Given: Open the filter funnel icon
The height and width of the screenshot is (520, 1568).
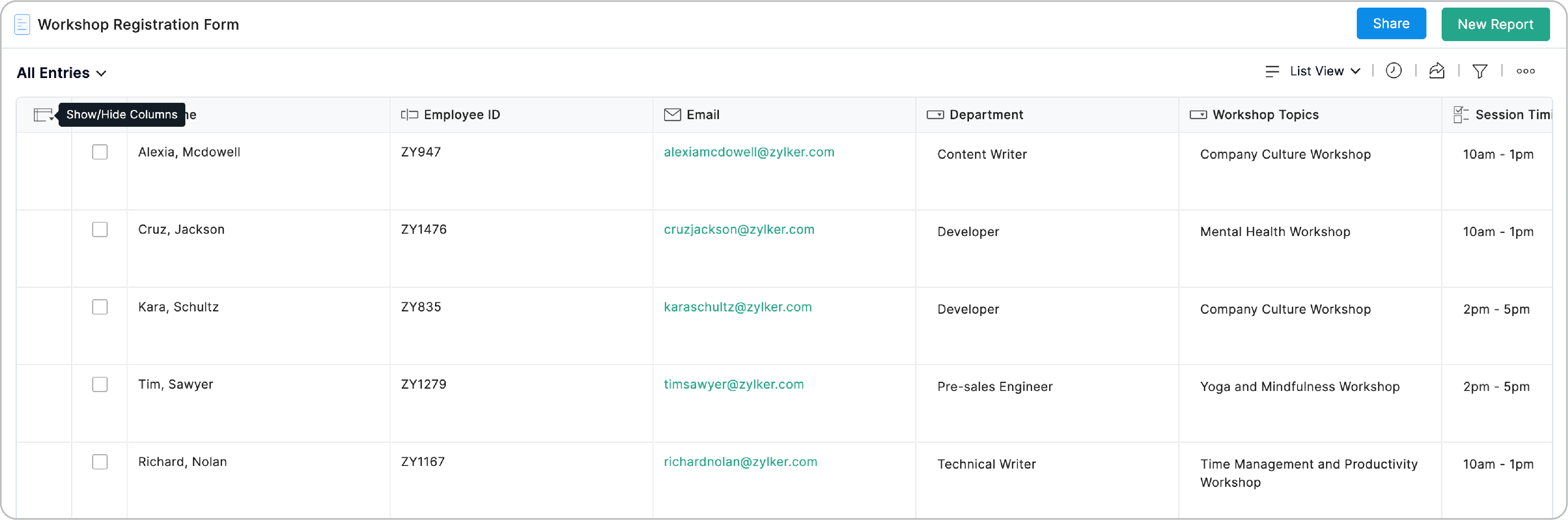Looking at the screenshot, I should click(1480, 71).
